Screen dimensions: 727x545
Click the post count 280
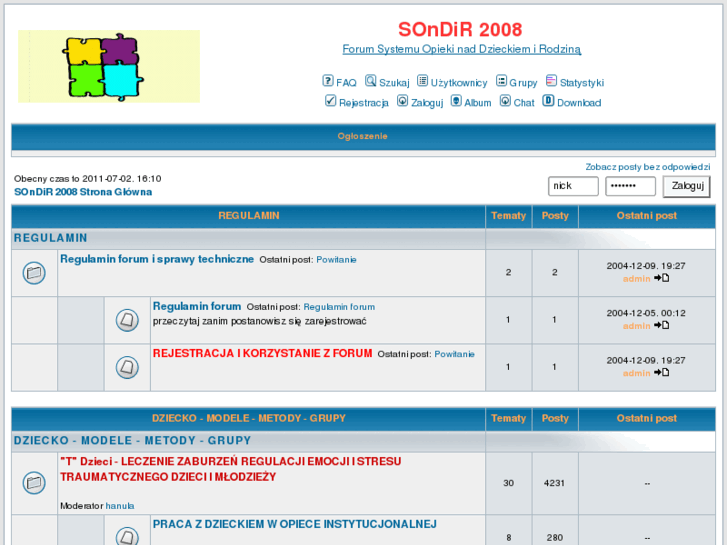[x=555, y=538]
